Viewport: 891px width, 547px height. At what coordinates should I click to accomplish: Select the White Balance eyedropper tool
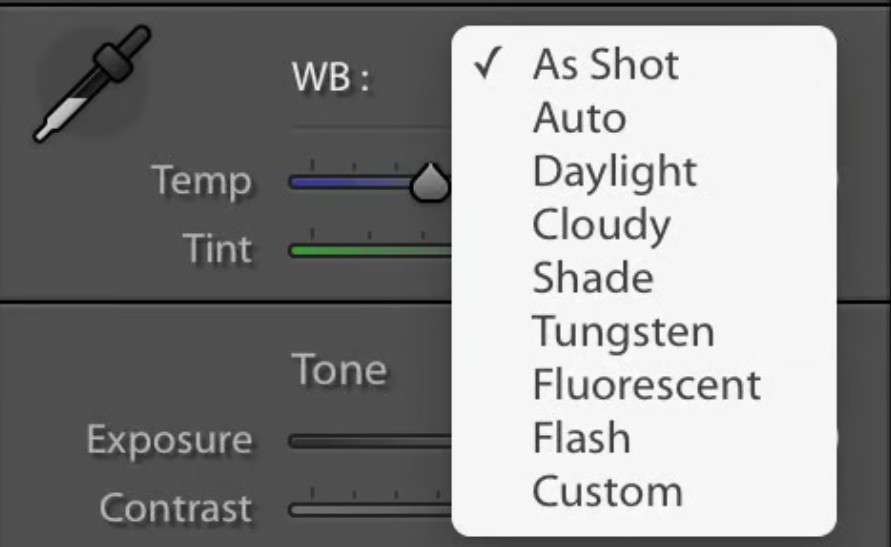pyautogui.click(x=92, y=84)
